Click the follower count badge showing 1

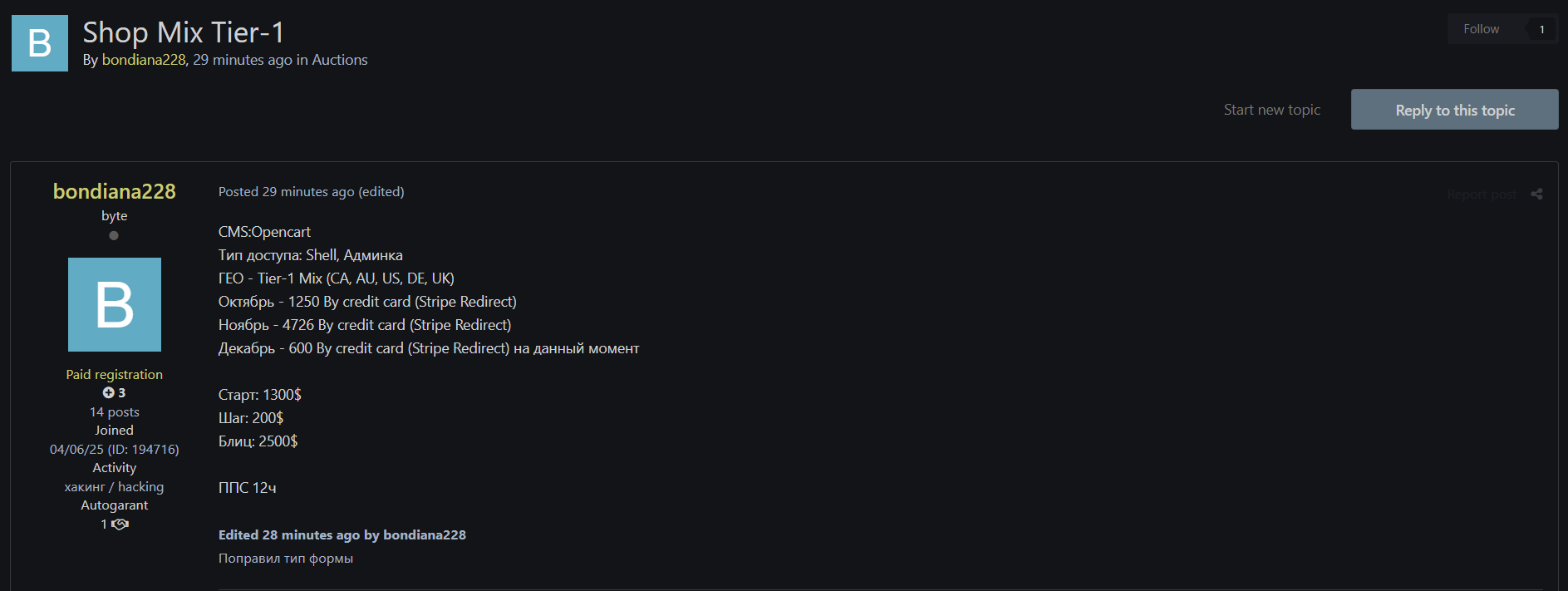[1541, 29]
